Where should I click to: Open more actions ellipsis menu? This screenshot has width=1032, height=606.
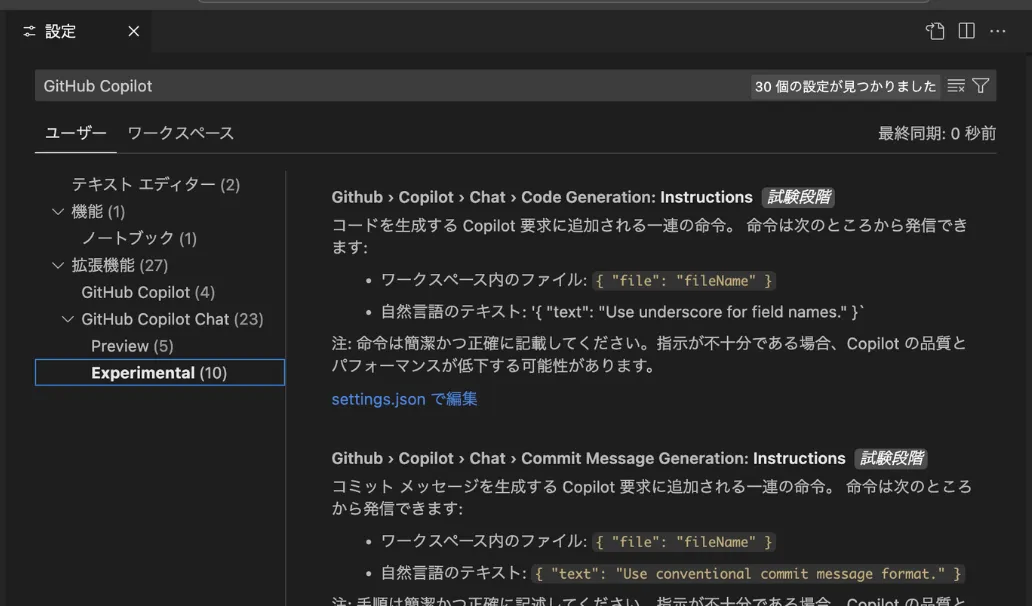pos(998,31)
